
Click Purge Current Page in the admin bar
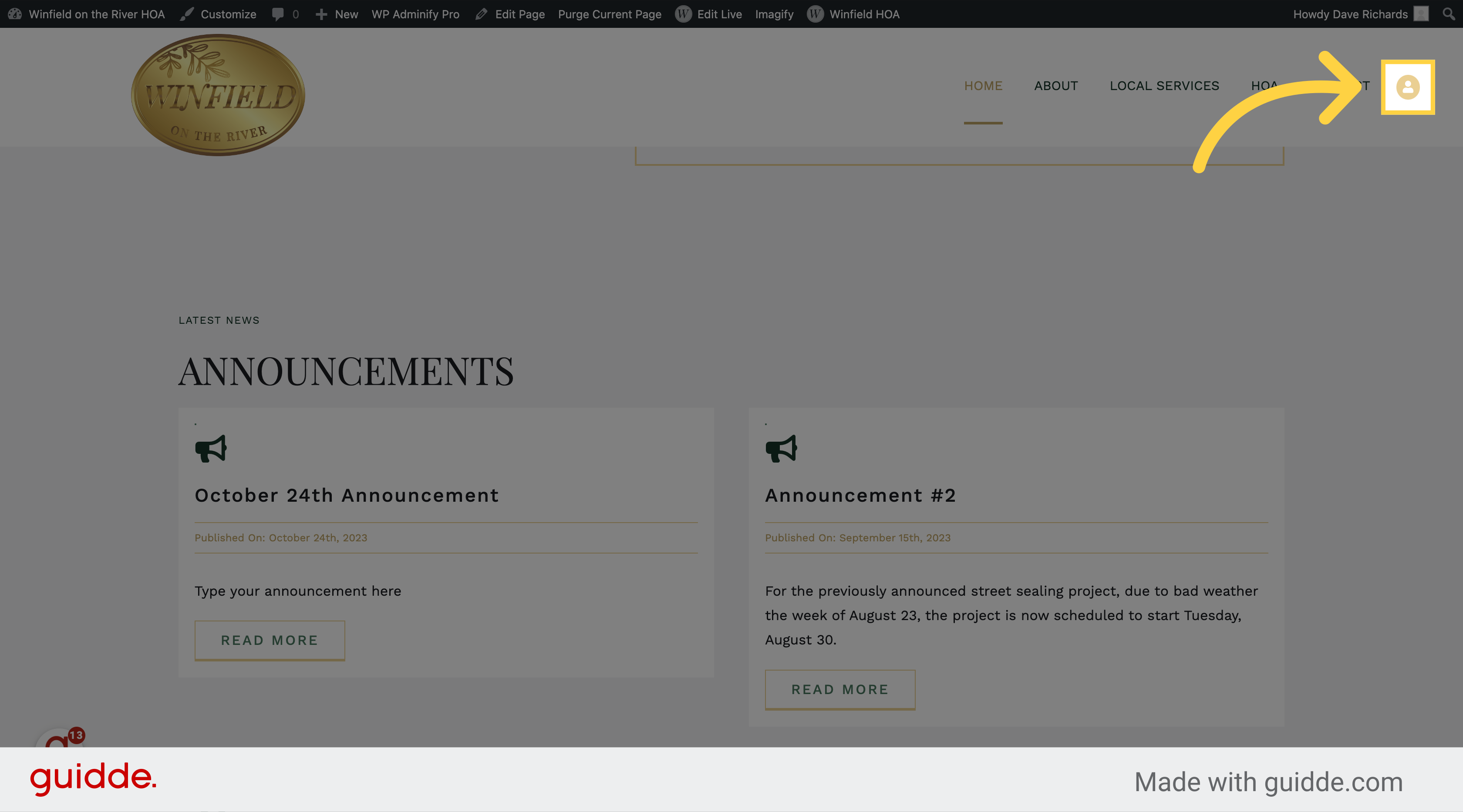tap(610, 14)
